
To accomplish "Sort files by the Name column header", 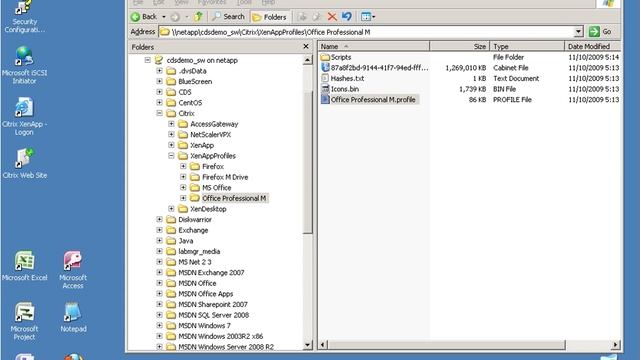I will click(x=373, y=47).
